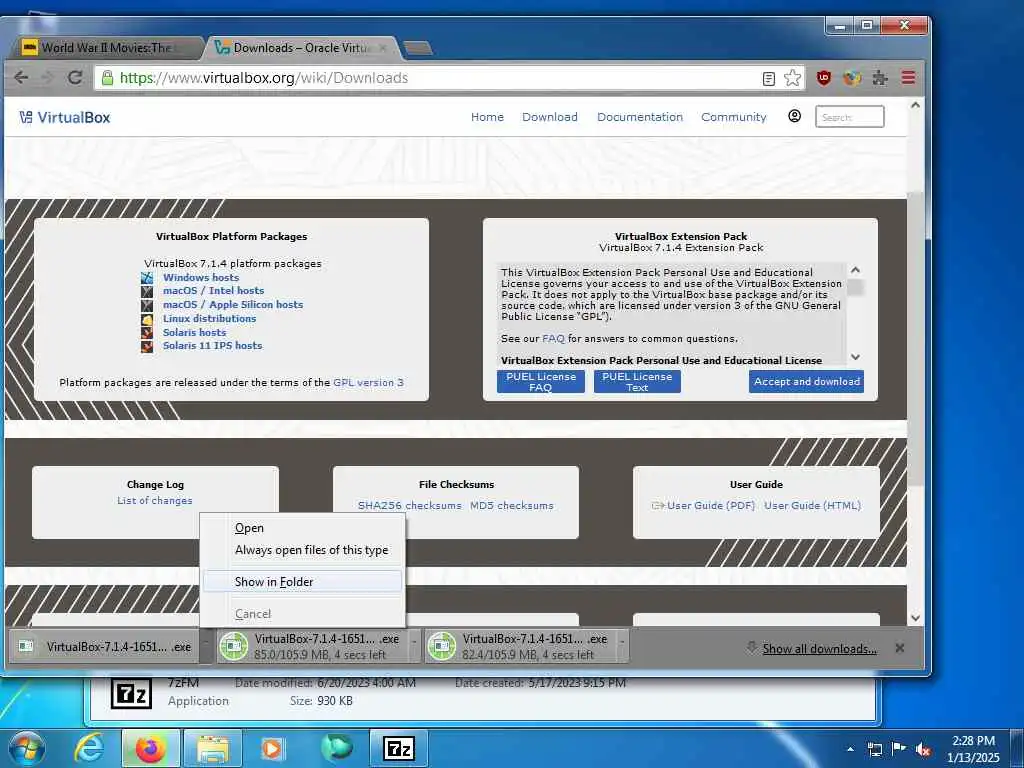Click the in-progress download showing 82.4/105.9 MB
Viewport: 1024px width, 768px height.
point(521,646)
